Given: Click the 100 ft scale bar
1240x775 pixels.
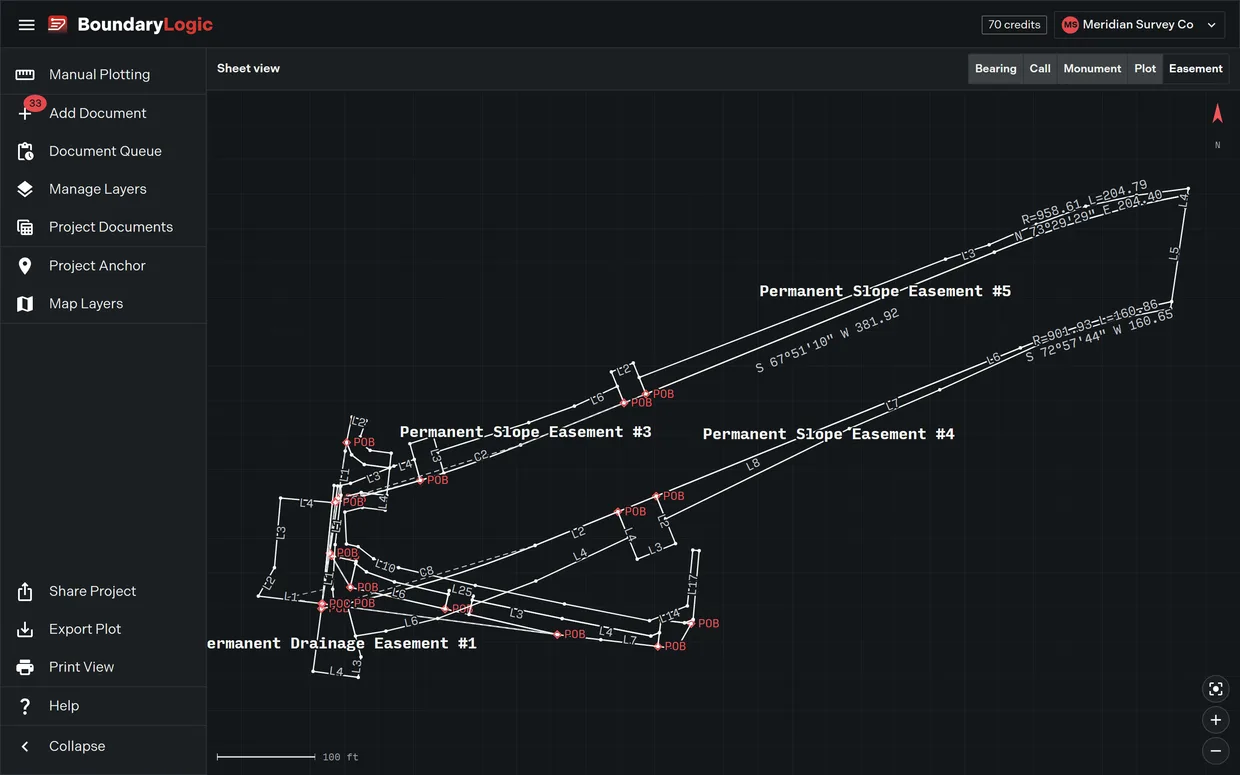Looking at the screenshot, I should [x=288, y=757].
